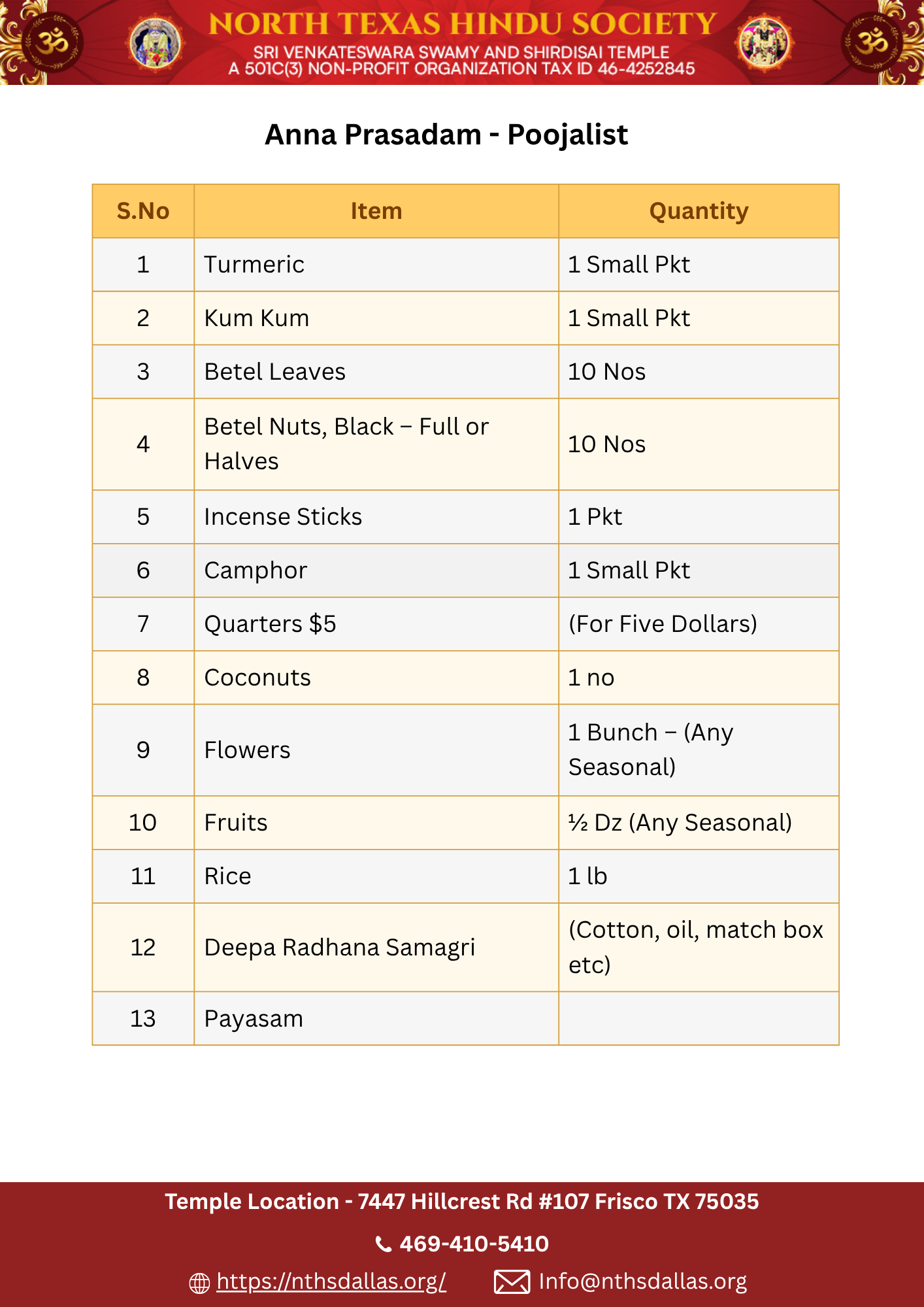The height and width of the screenshot is (1307, 924).
Task: Click the envelope icon beside email address
Action: tap(512, 1282)
